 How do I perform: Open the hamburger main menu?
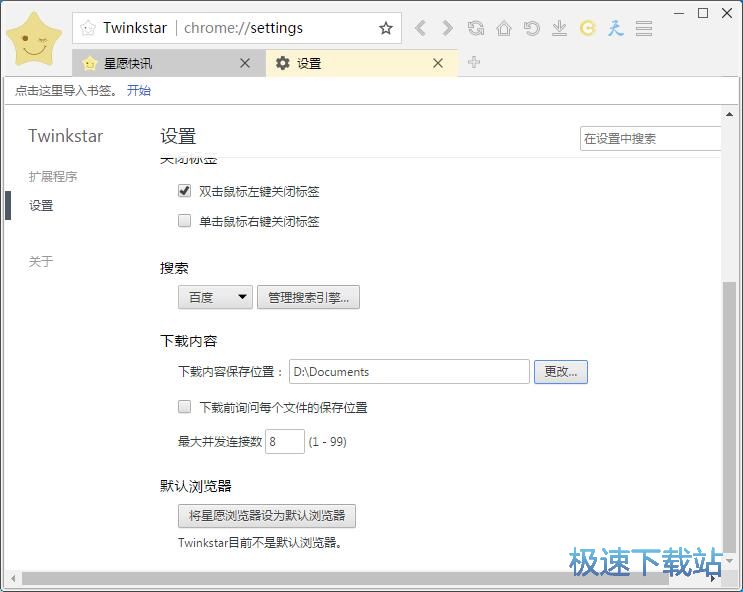click(x=644, y=28)
